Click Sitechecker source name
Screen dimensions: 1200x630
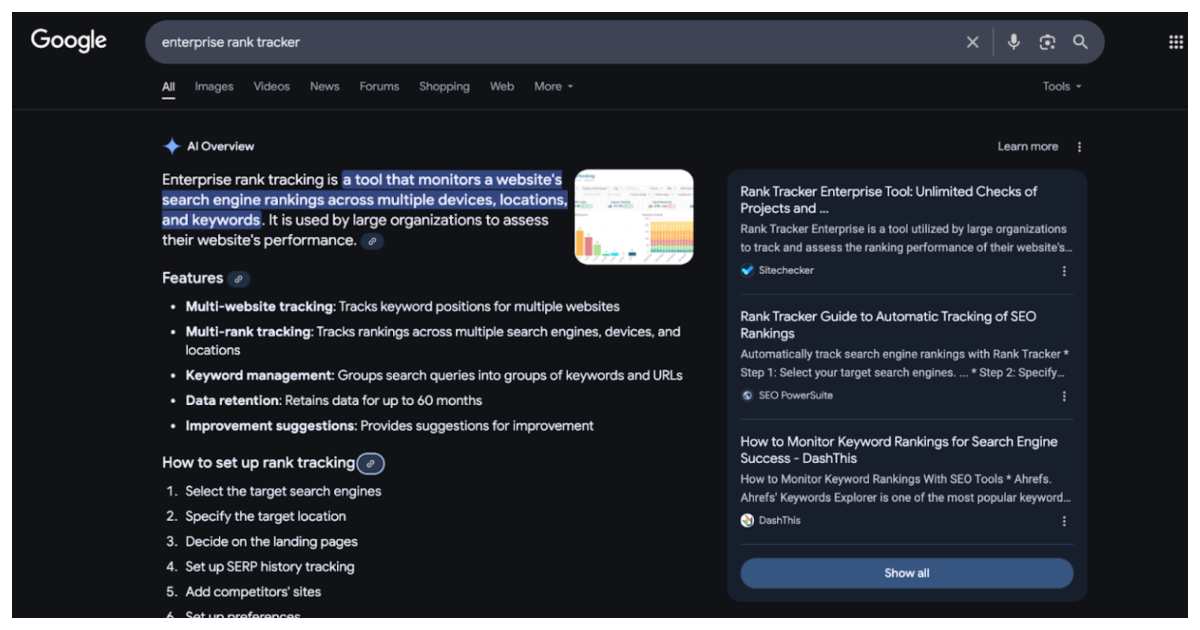point(786,270)
